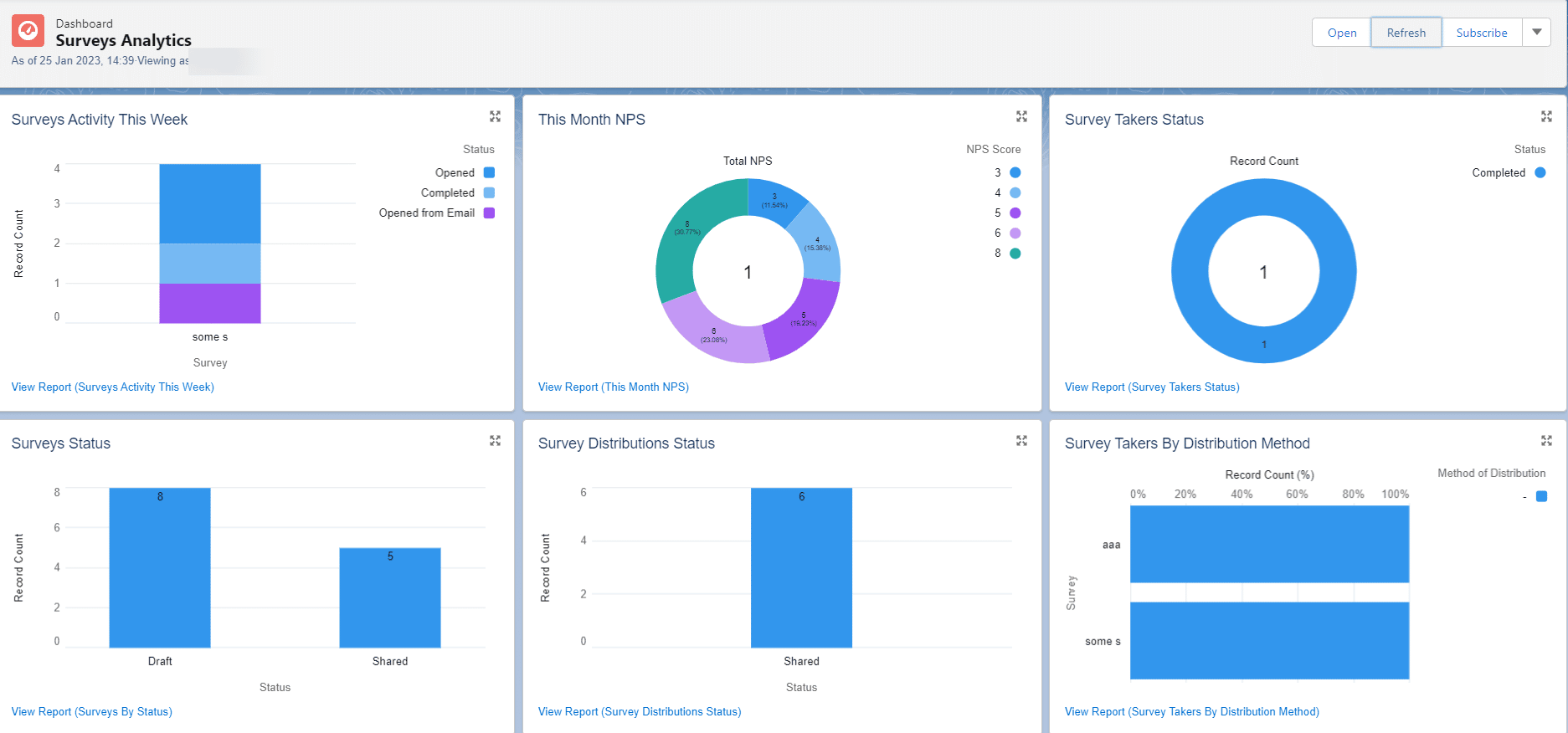1568x733 pixels.
Task: Follow the Survey Takers Status report link
Action: pyautogui.click(x=1152, y=387)
